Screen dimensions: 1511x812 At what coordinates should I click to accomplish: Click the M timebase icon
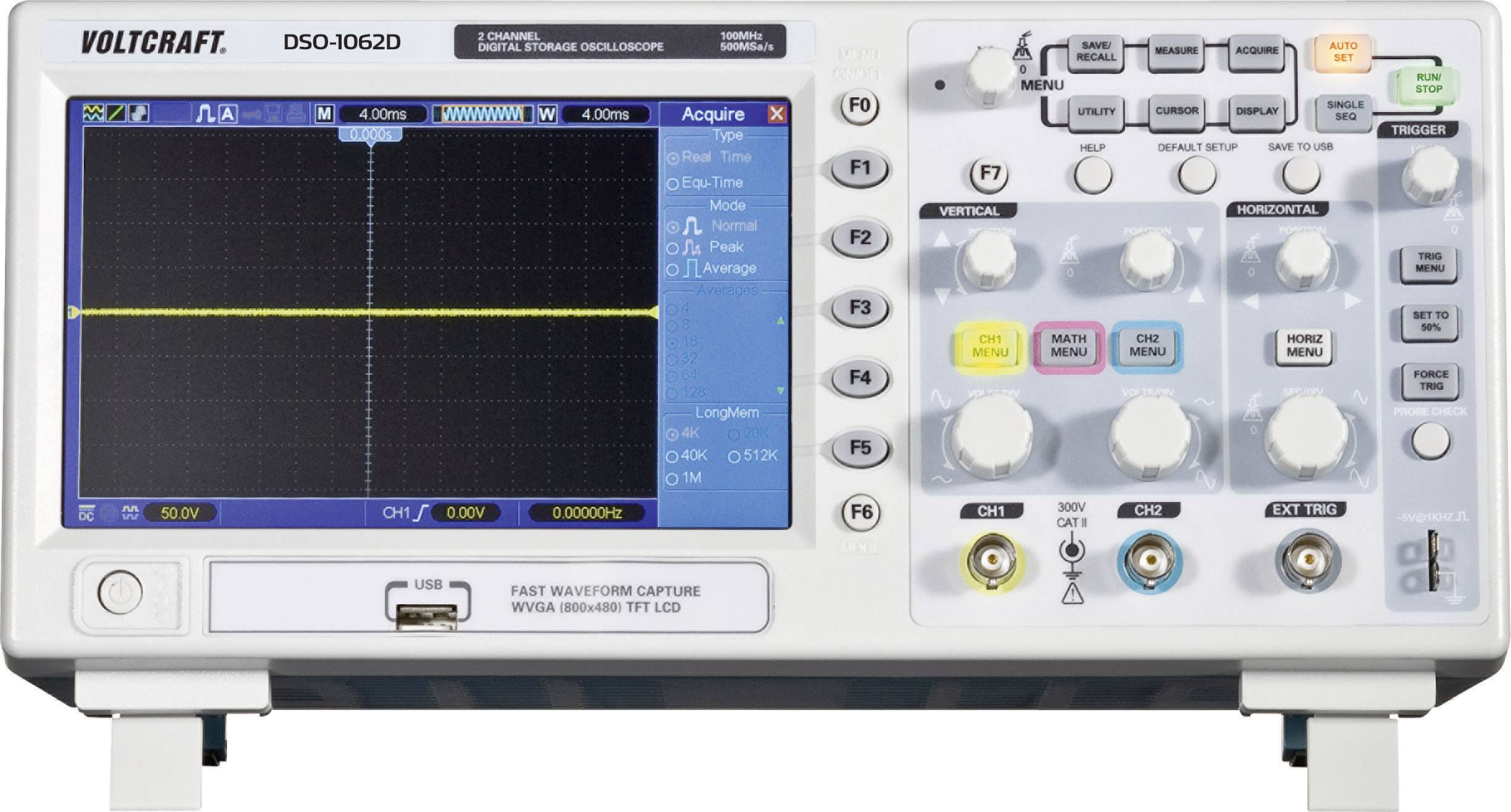[324, 114]
